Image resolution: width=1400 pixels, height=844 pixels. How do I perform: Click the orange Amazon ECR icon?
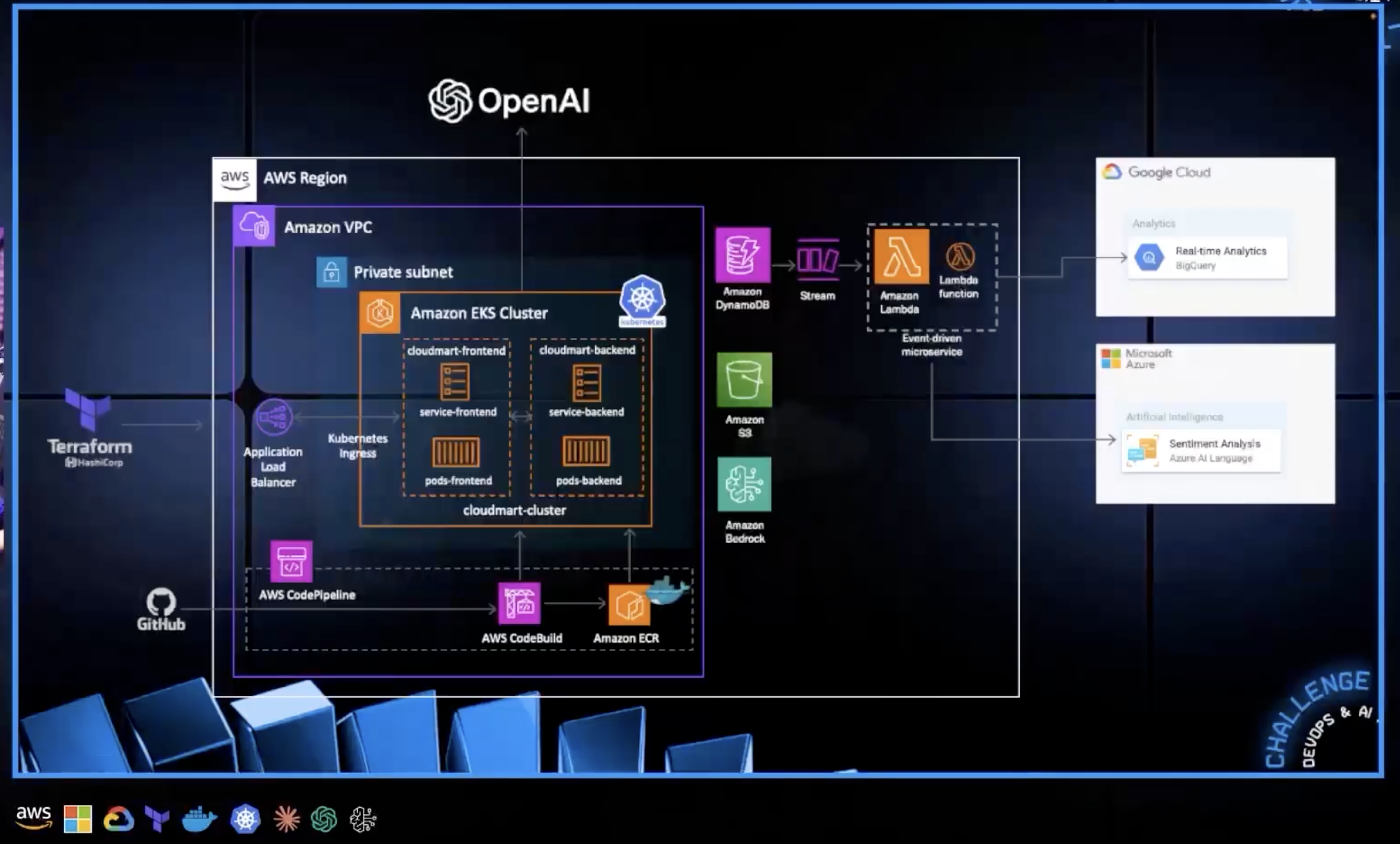(x=629, y=605)
